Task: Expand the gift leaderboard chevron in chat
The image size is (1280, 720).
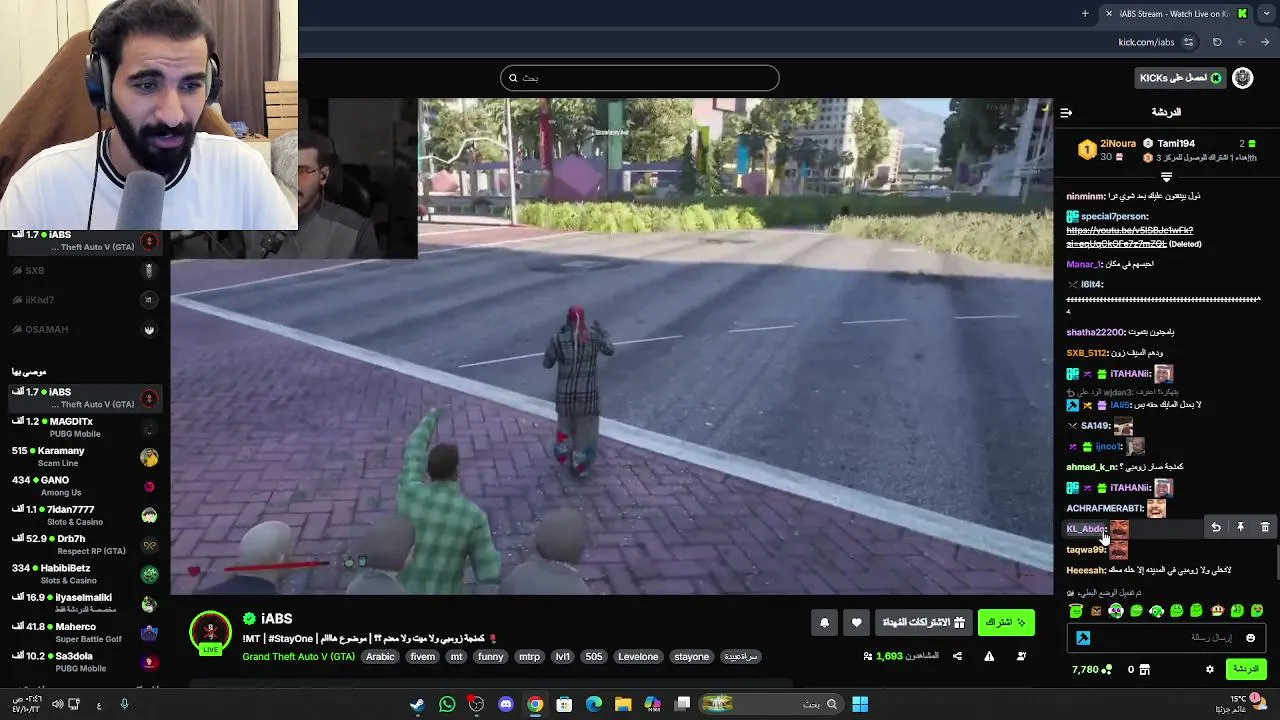Action: [1166, 177]
